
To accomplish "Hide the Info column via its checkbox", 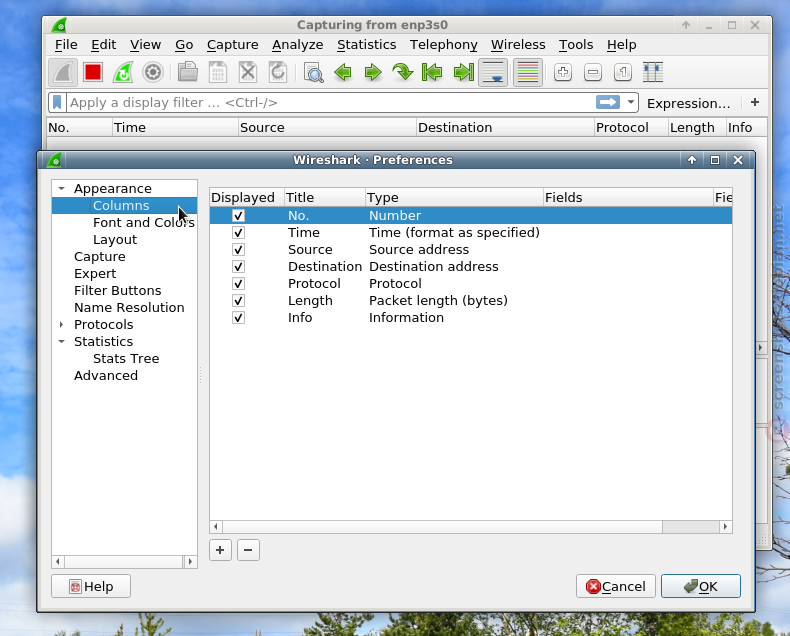I will pyautogui.click(x=238, y=318).
